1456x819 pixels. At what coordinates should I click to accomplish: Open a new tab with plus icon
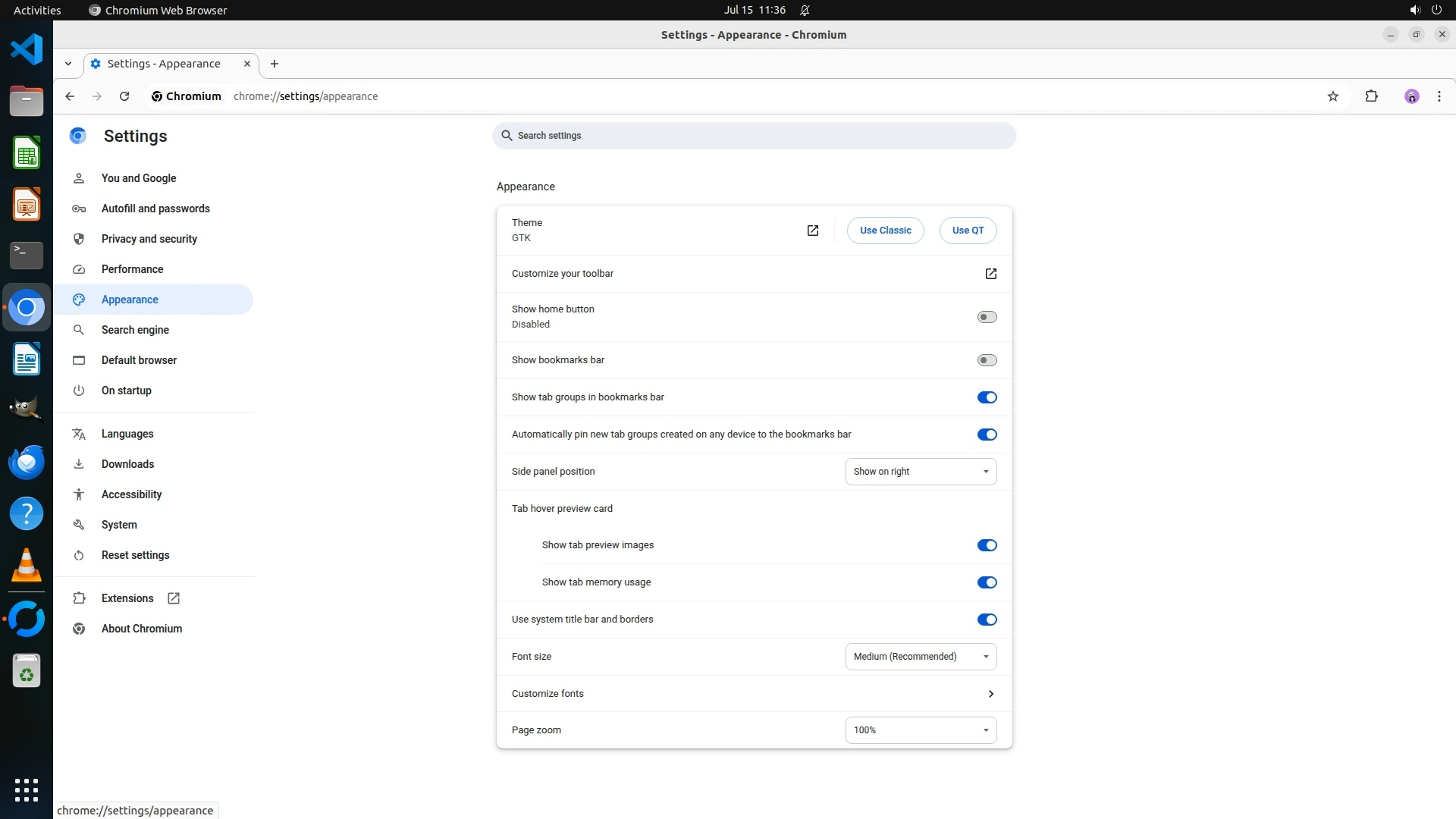[x=275, y=64]
